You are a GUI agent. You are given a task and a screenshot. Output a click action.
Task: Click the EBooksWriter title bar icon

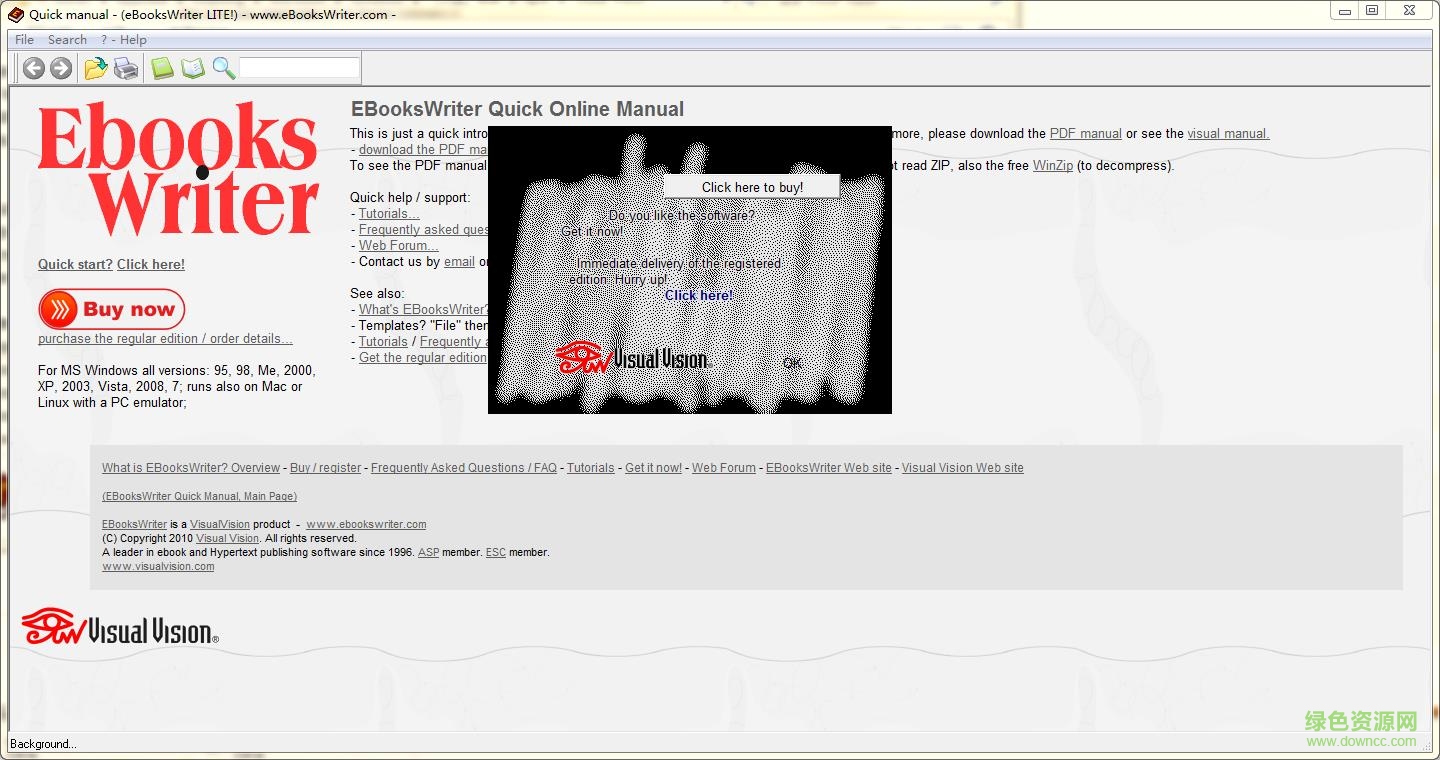pos(14,14)
